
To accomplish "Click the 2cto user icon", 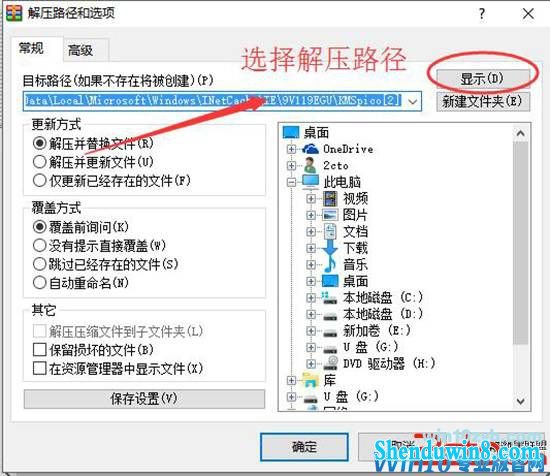I will tap(310, 165).
